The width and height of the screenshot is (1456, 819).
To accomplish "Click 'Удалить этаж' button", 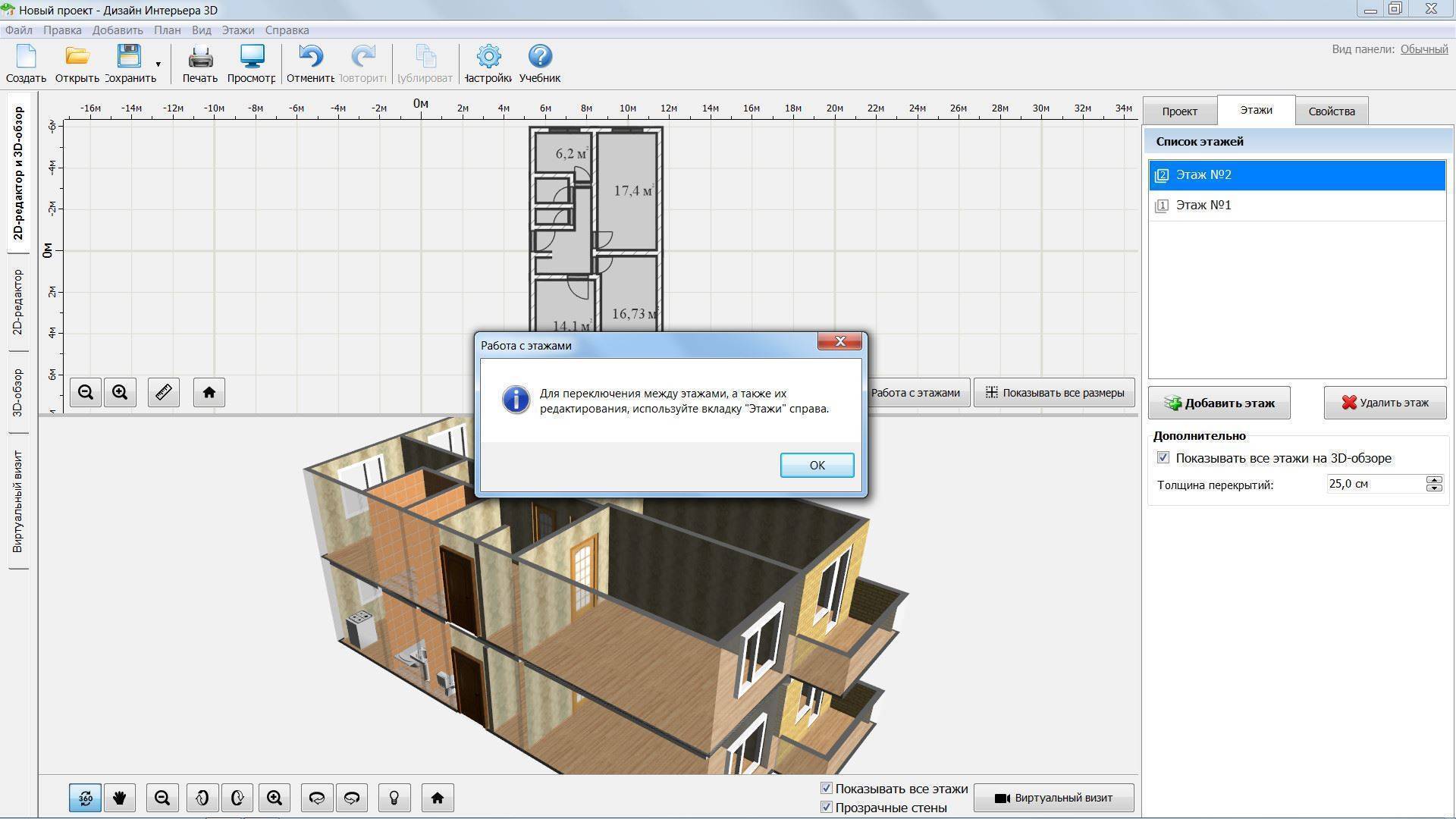I will coord(1384,401).
